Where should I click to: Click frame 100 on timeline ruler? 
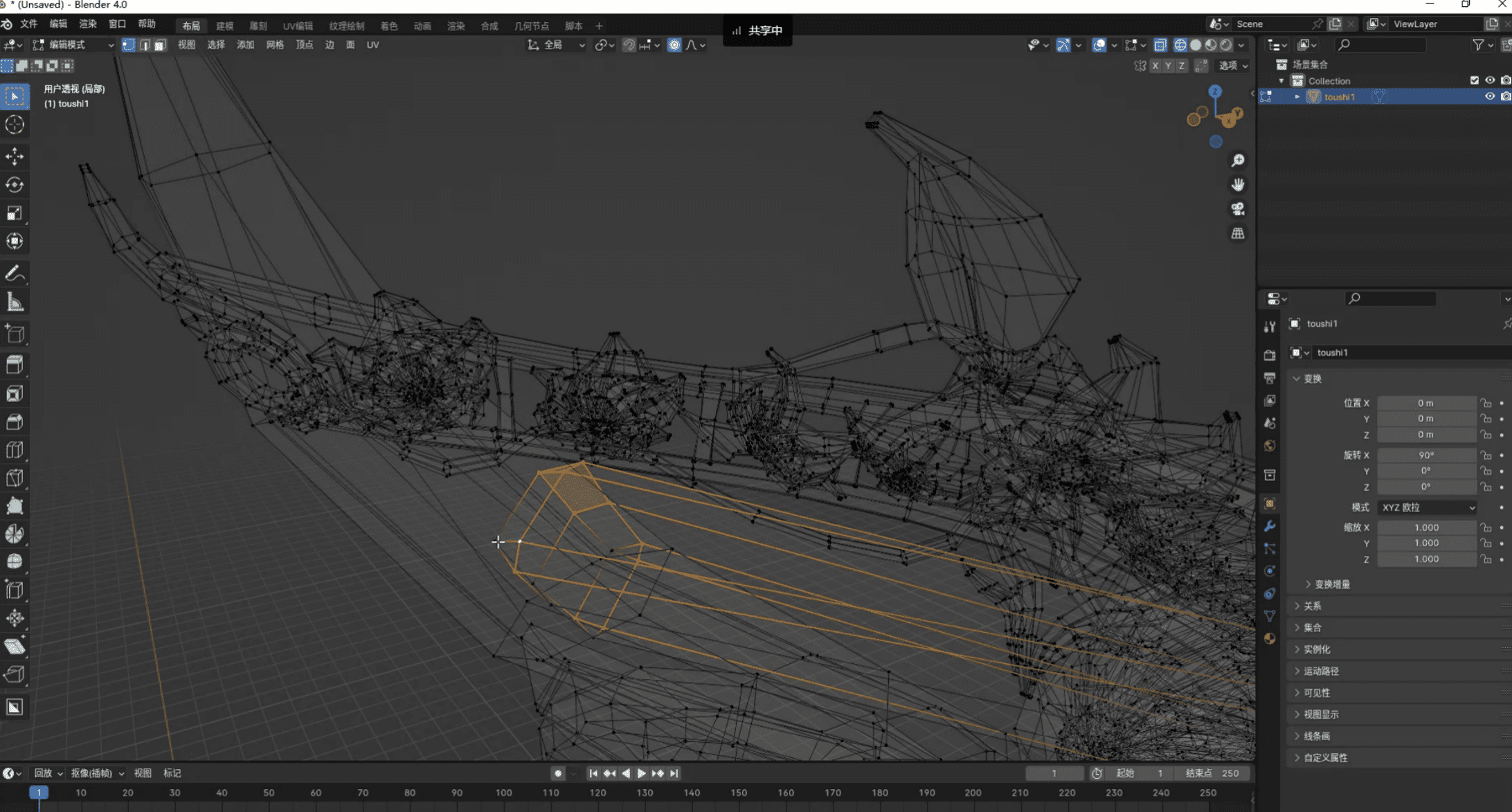[x=503, y=793]
